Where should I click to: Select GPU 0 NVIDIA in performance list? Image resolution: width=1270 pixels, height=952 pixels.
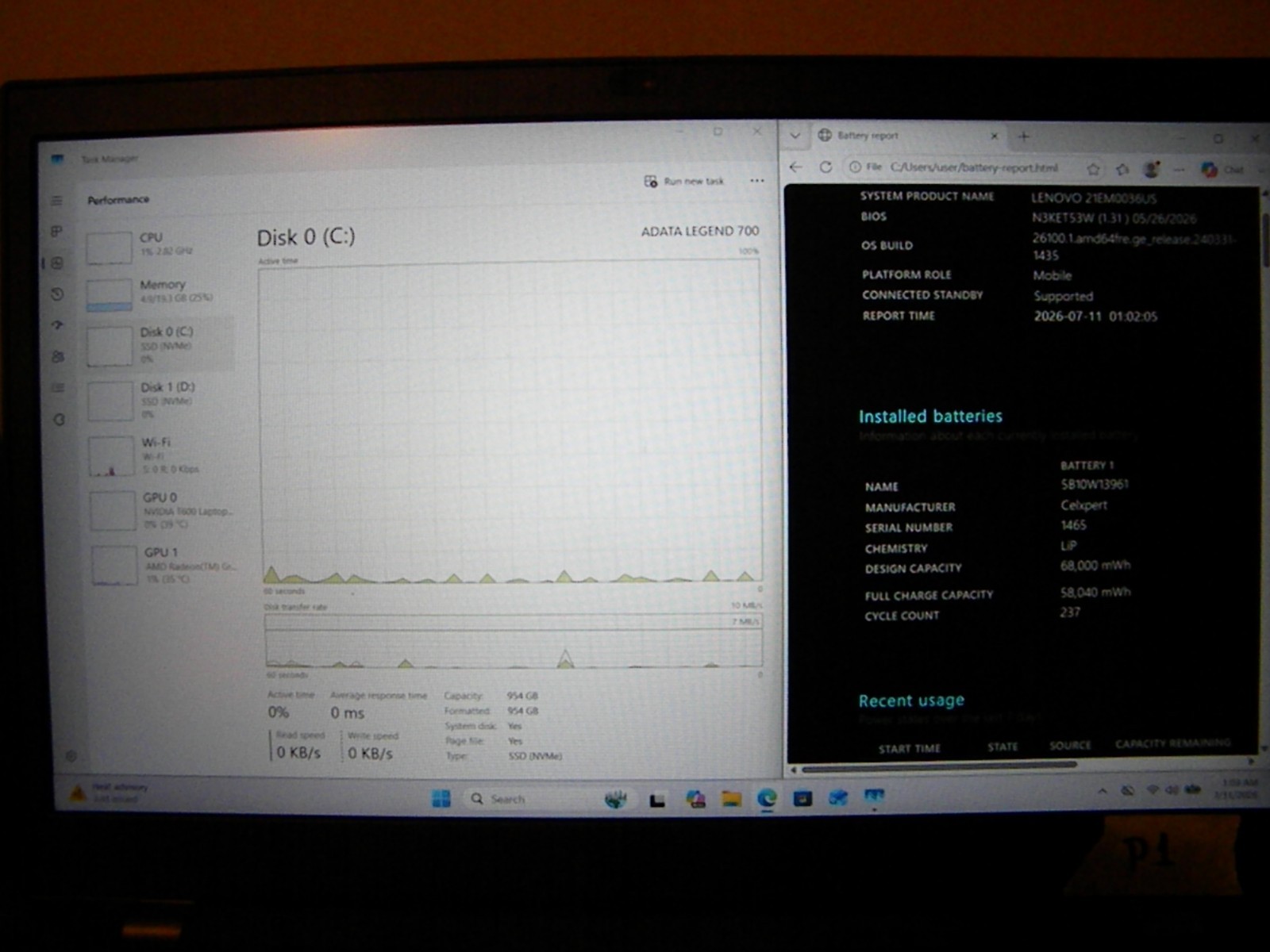coord(162,509)
